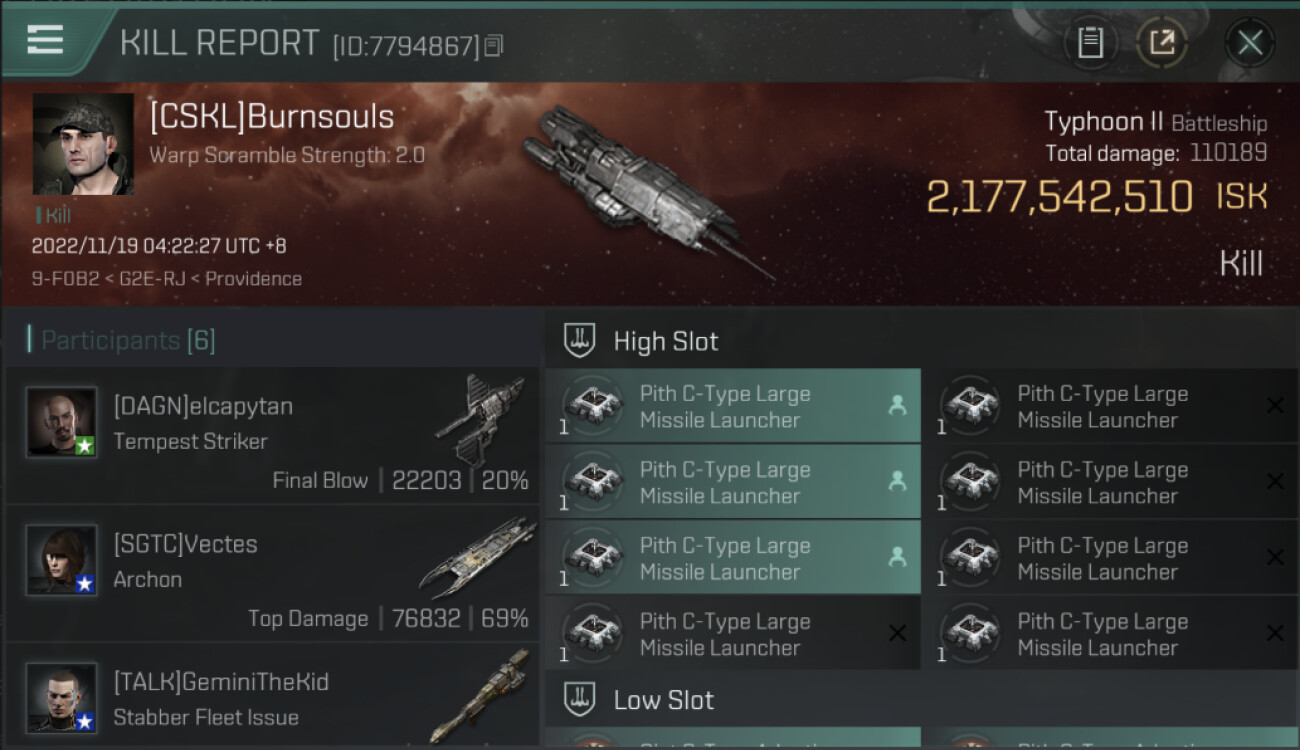The image size is (1300, 750).
Task: Click the Archon ship icon
Action: tap(478, 556)
